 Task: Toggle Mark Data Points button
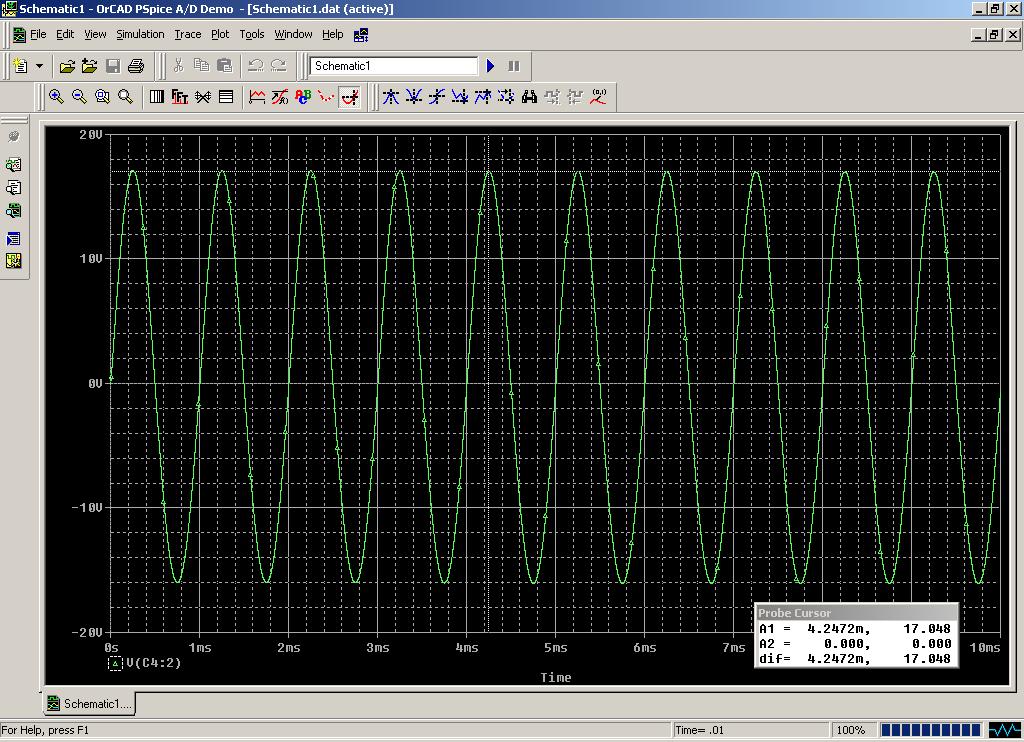(x=326, y=97)
